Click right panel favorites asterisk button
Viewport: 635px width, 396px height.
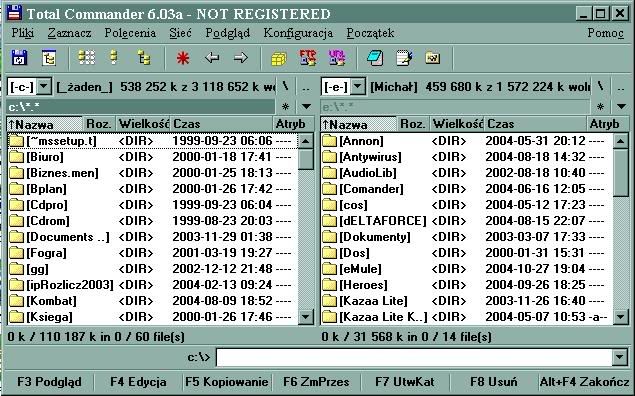tap(600, 107)
